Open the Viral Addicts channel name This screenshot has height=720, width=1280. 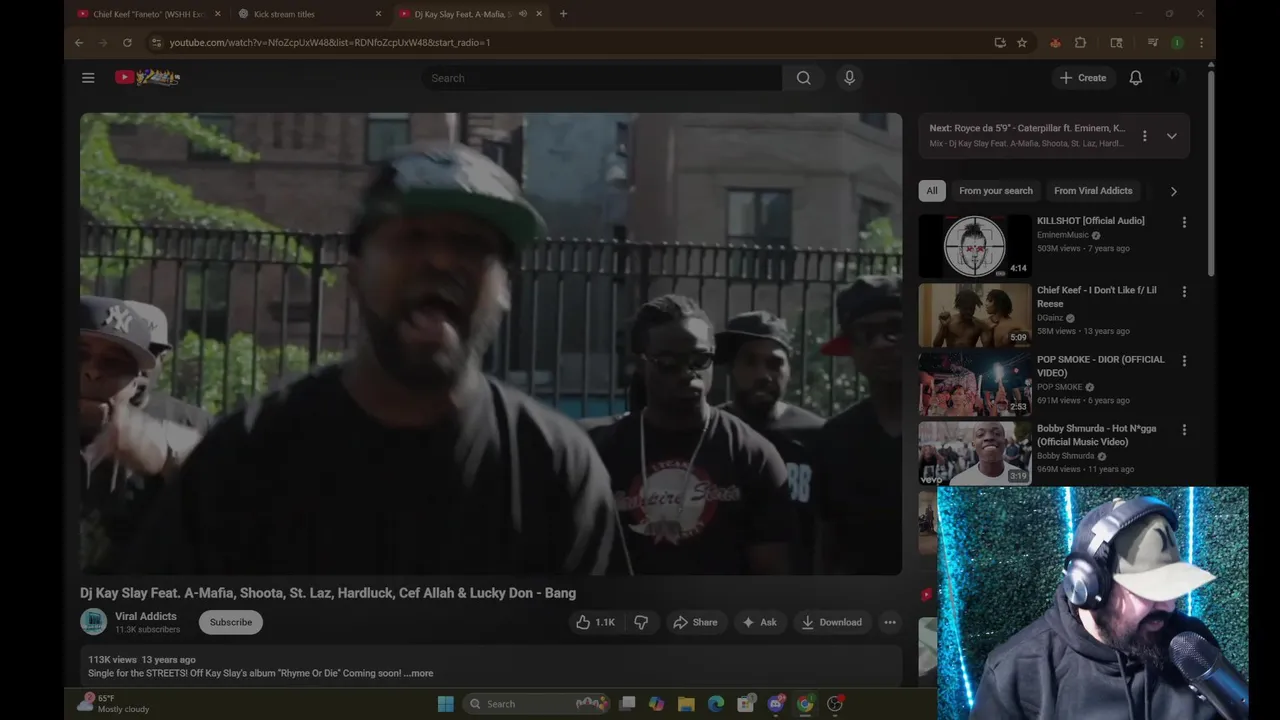(146, 616)
